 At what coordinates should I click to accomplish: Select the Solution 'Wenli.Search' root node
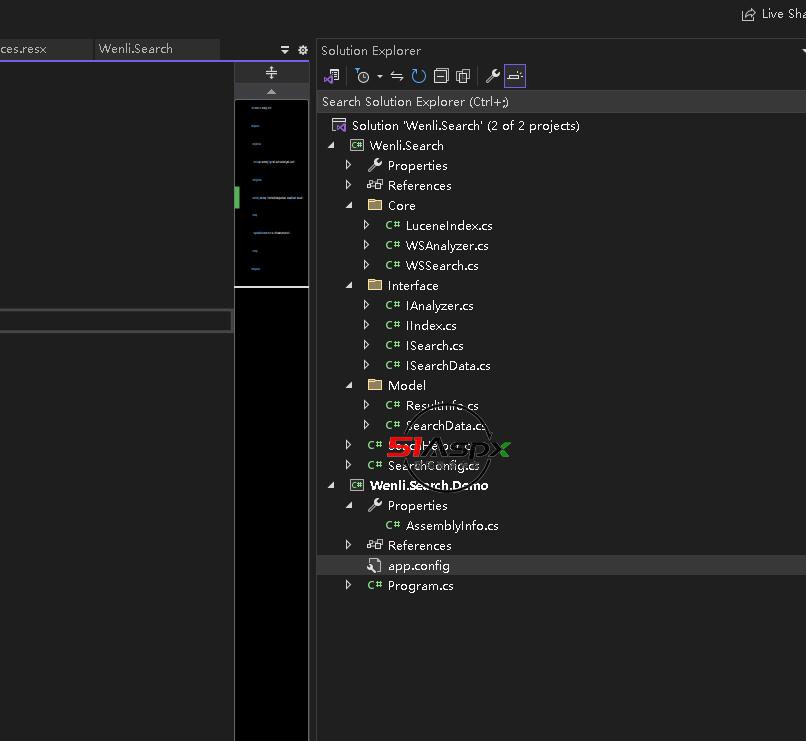[x=465, y=126]
